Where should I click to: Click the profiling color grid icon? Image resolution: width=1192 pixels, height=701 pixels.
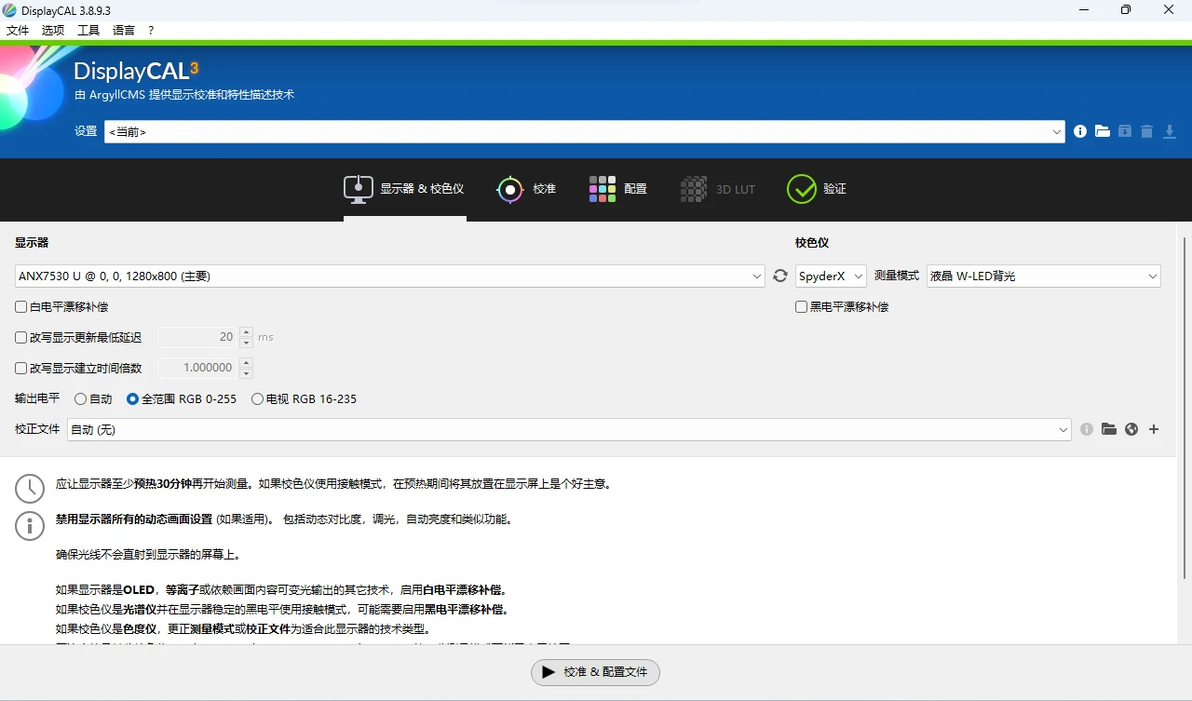602,189
